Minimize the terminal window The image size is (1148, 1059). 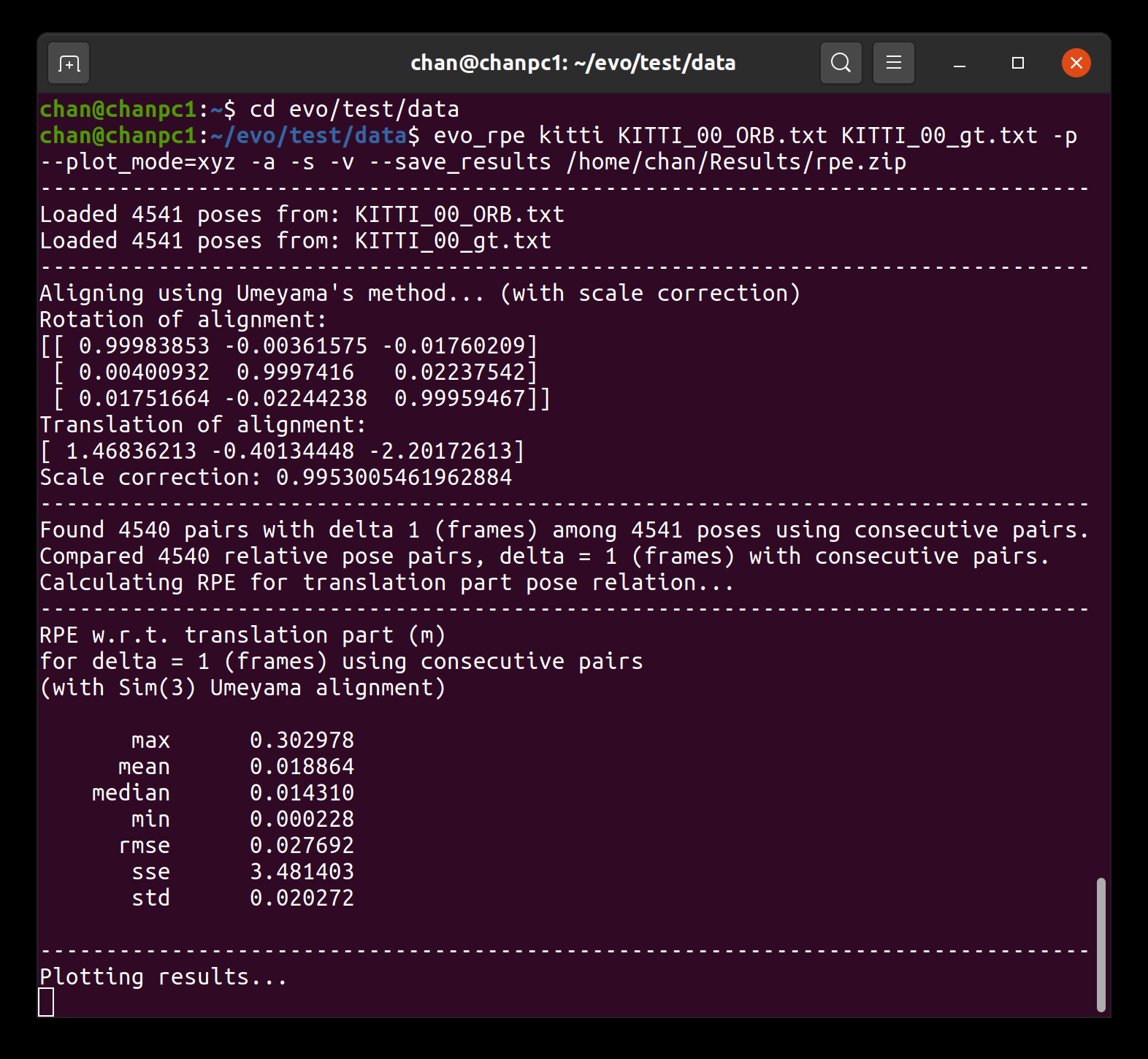click(960, 64)
